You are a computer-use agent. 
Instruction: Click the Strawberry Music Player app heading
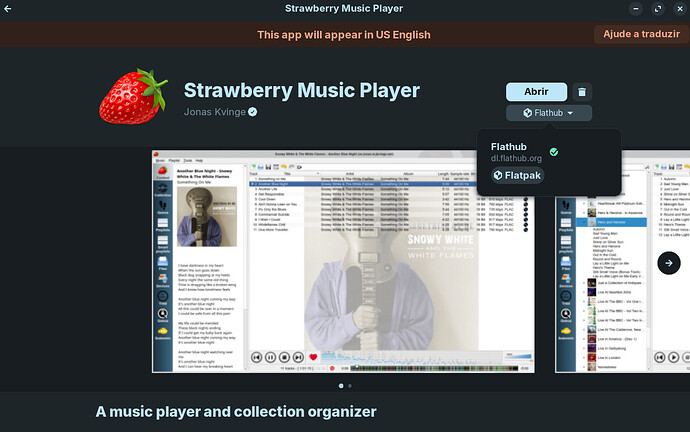tap(301, 90)
